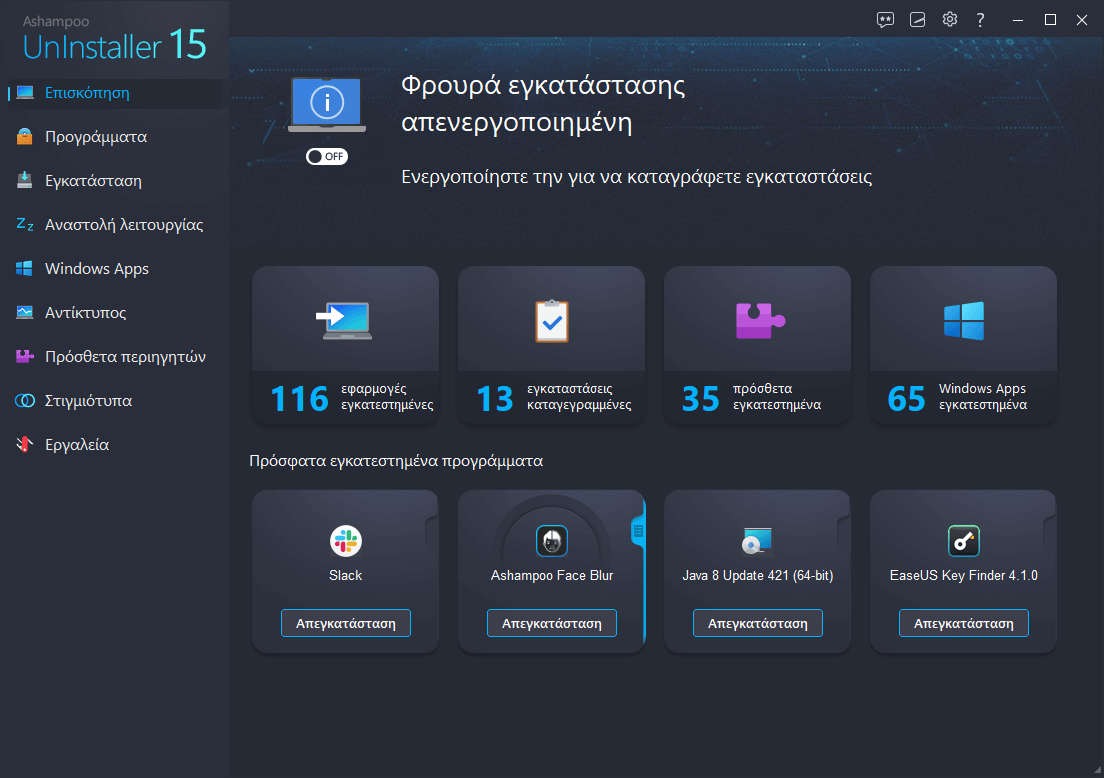Click the Windows logo icon in sidebar

click(25, 268)
